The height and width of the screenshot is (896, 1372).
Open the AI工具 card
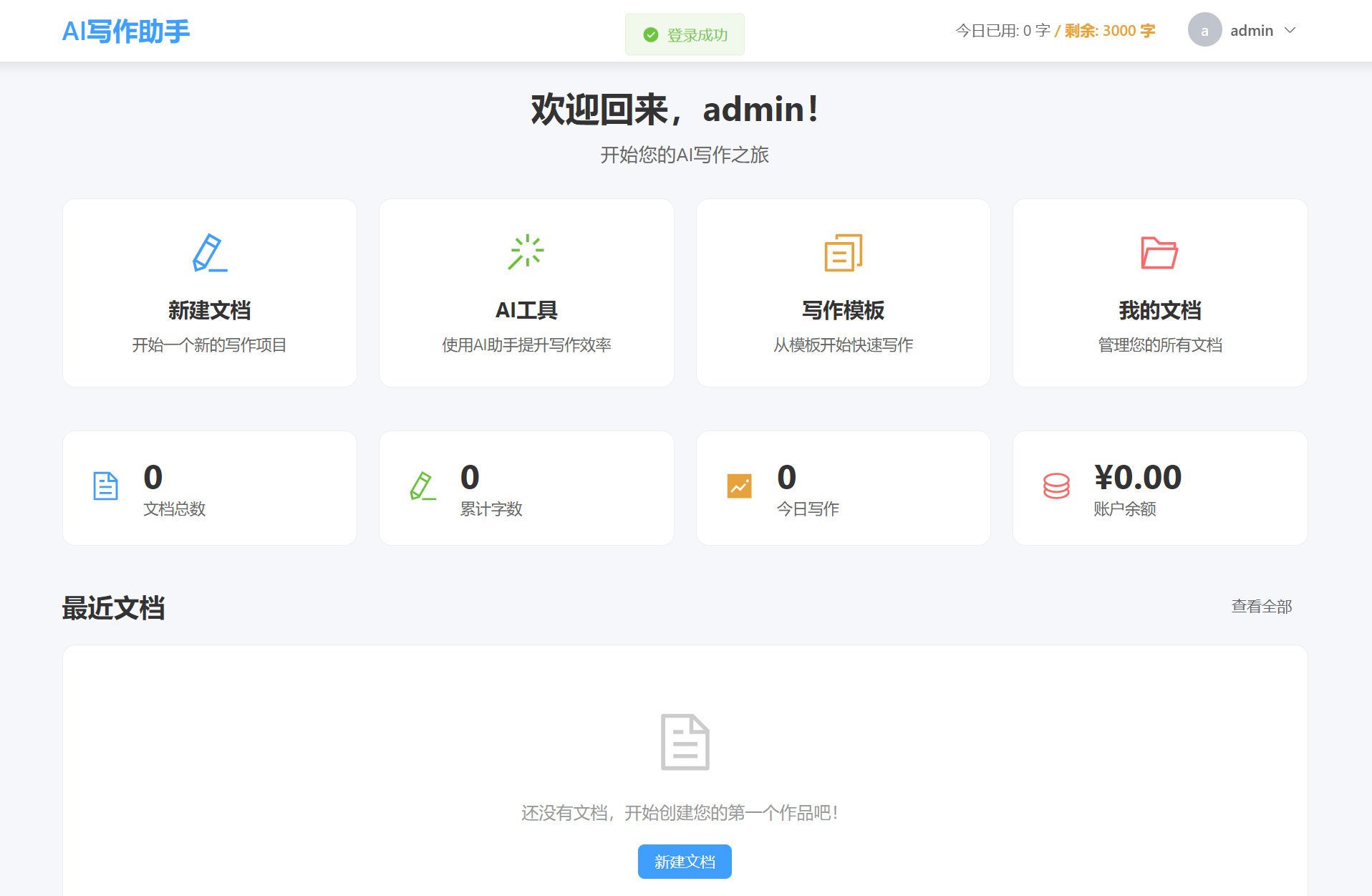point(527,294)
